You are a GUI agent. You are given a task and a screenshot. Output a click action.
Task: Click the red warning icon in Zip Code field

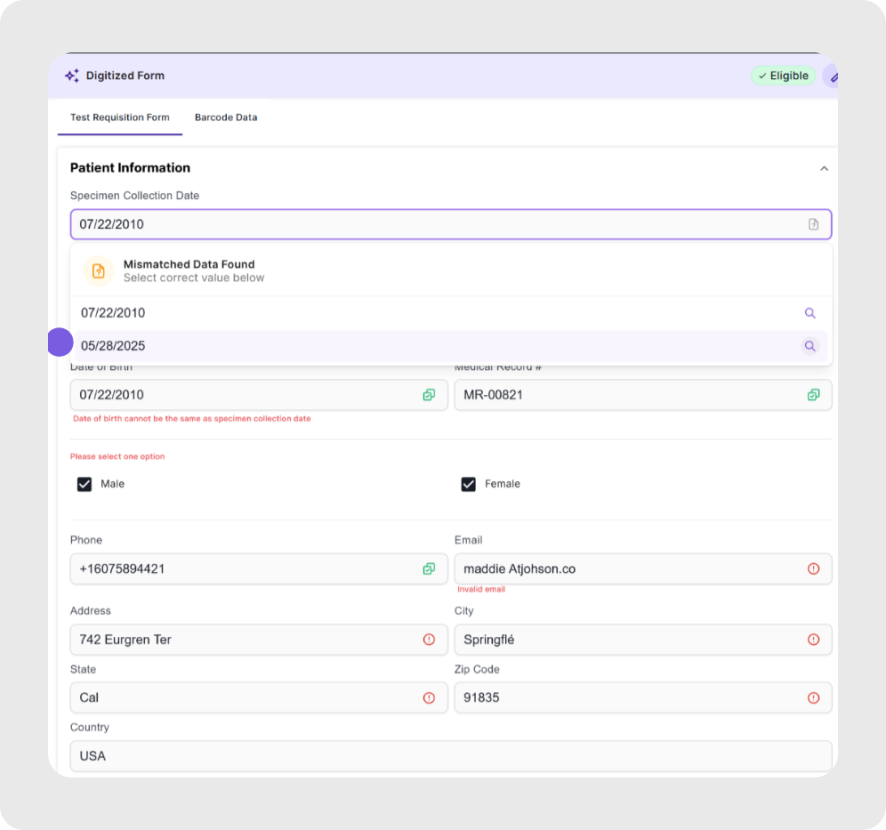coord(813,698)
